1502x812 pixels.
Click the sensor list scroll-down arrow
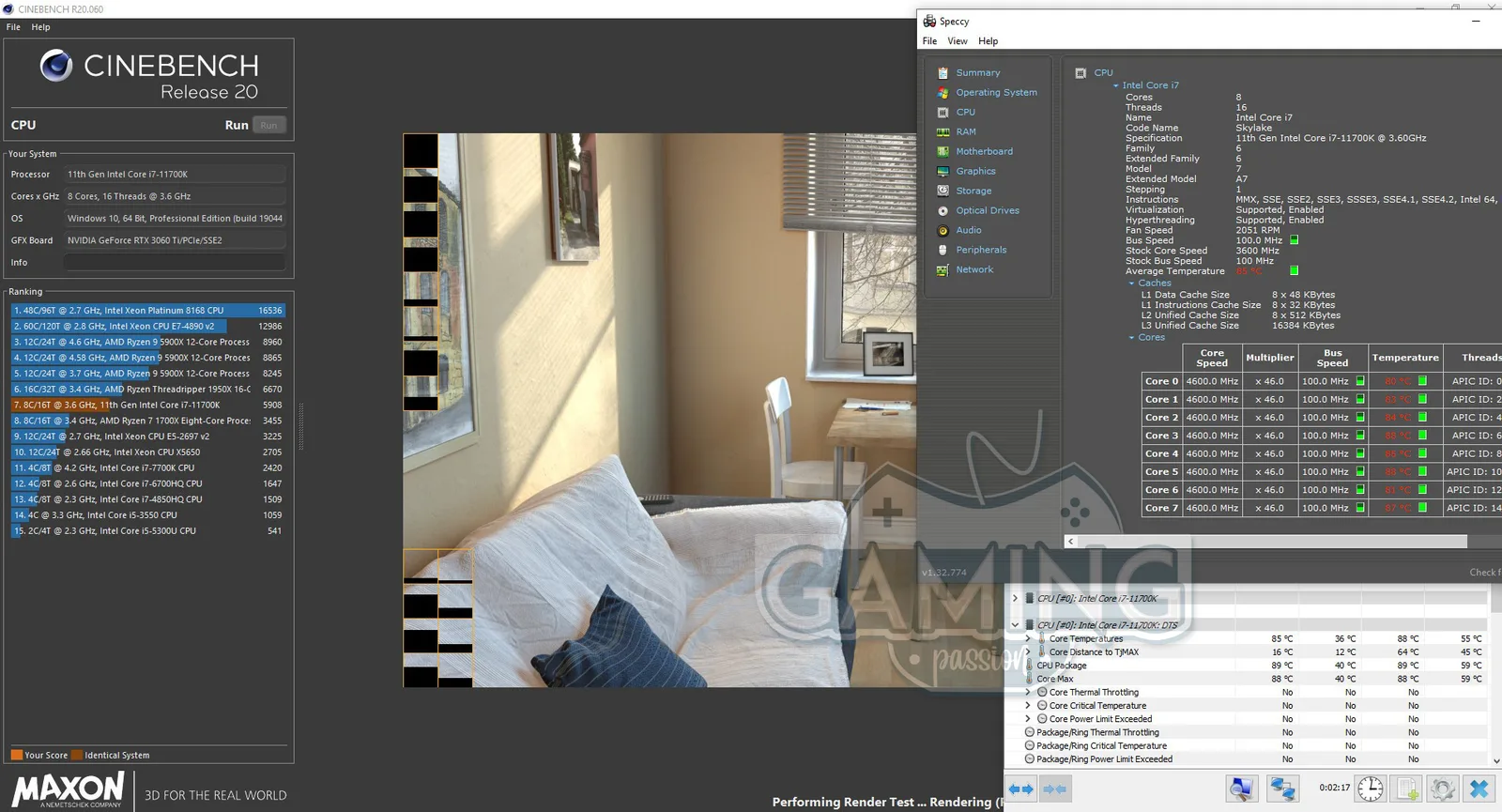tap(1496, 761)
